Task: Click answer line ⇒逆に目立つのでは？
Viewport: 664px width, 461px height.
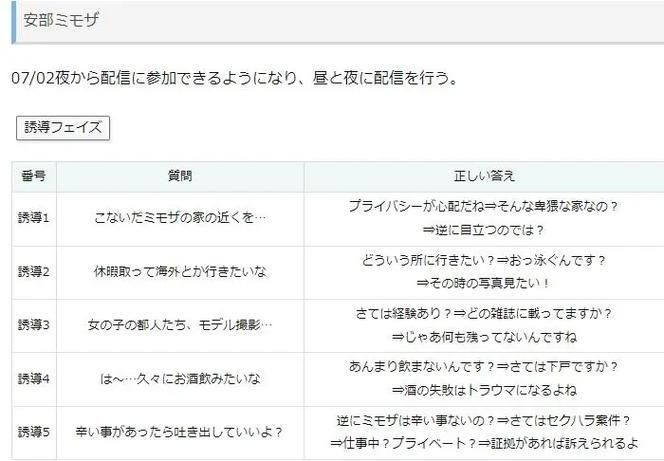Action: pos(484,230)
